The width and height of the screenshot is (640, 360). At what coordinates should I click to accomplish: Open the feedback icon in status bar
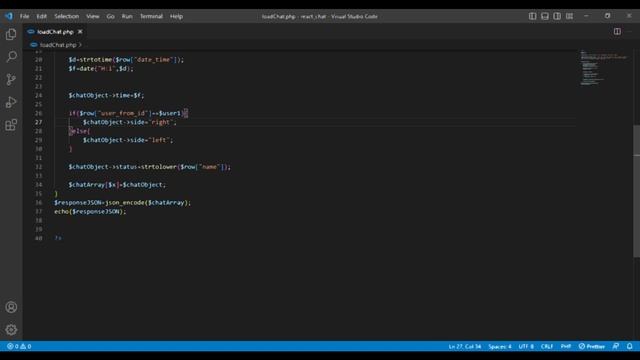coord(616,346)
